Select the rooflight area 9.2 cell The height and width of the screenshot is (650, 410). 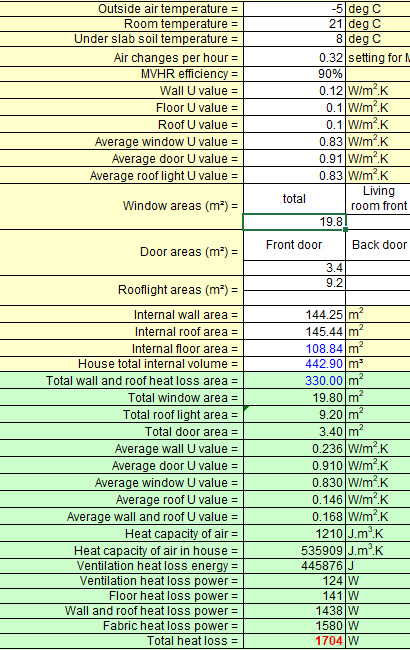click(294, 283)
